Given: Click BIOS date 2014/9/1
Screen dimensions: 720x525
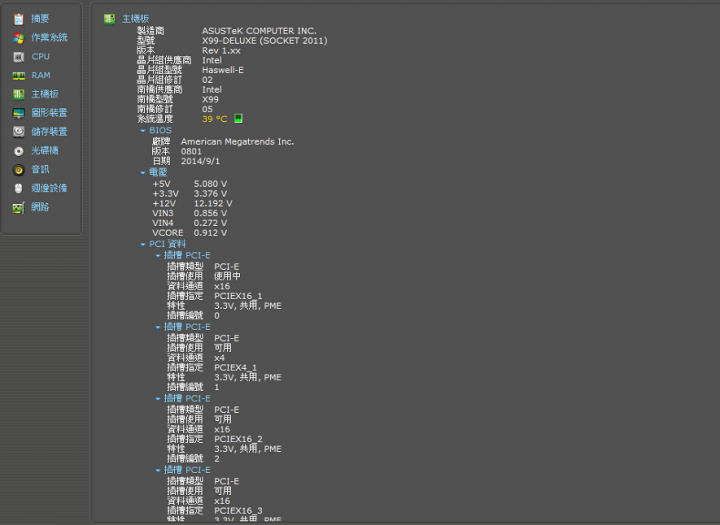Looking at the screenshot, I should pyautogui.click(x=200, y=161).
